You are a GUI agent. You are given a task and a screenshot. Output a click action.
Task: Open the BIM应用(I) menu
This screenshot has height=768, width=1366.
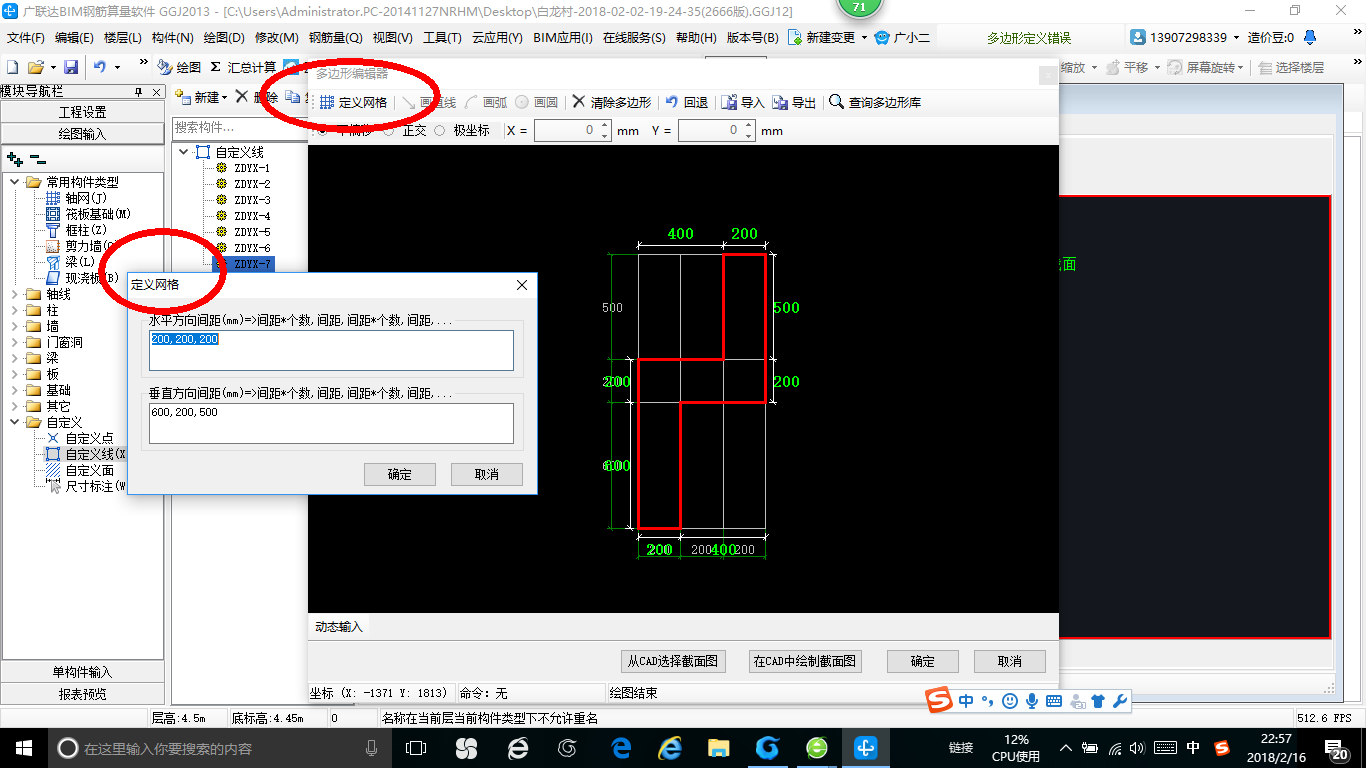click(563, 38)
